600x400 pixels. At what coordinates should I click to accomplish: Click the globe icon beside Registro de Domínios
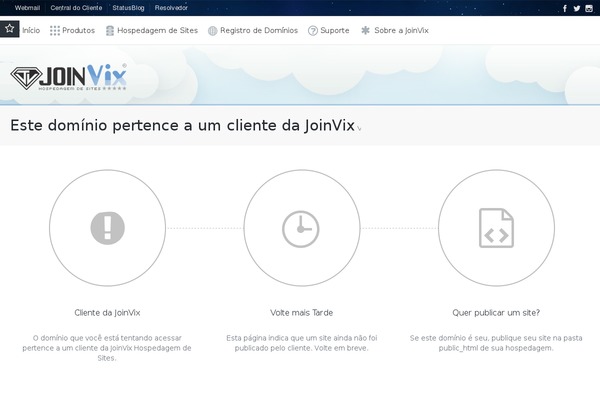[x=212, y=31]
